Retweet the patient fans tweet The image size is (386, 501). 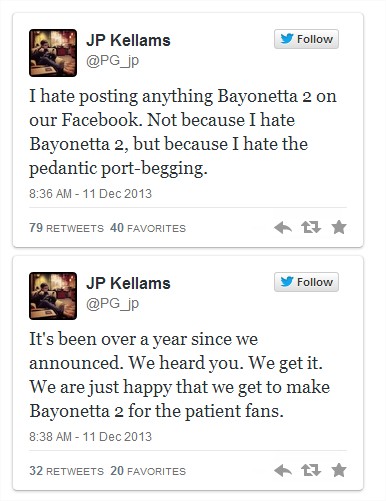pyautogui.click(x=311, y=471)
